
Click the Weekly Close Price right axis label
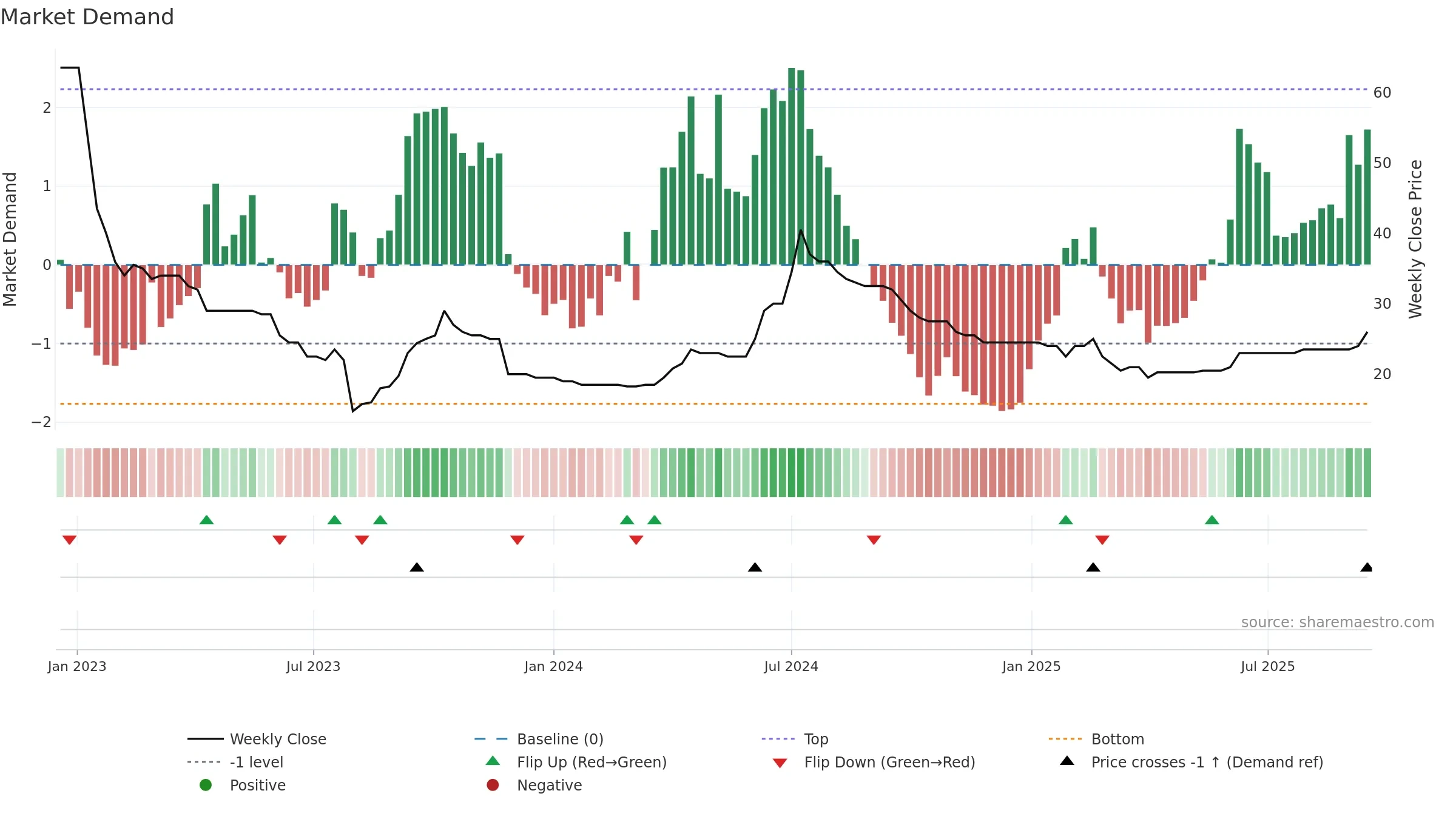pyautogui.click(x=1415, y=239)
